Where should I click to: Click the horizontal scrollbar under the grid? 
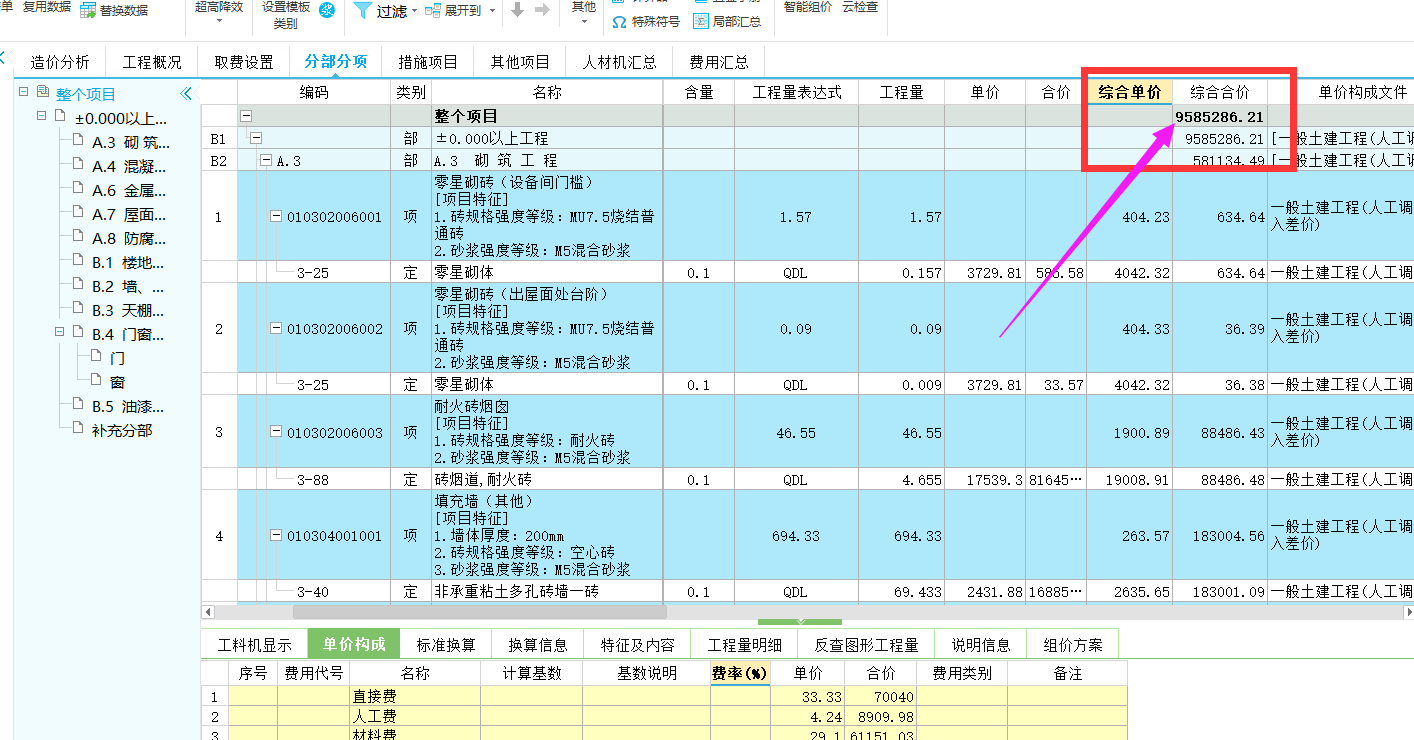tap(479, 611)
